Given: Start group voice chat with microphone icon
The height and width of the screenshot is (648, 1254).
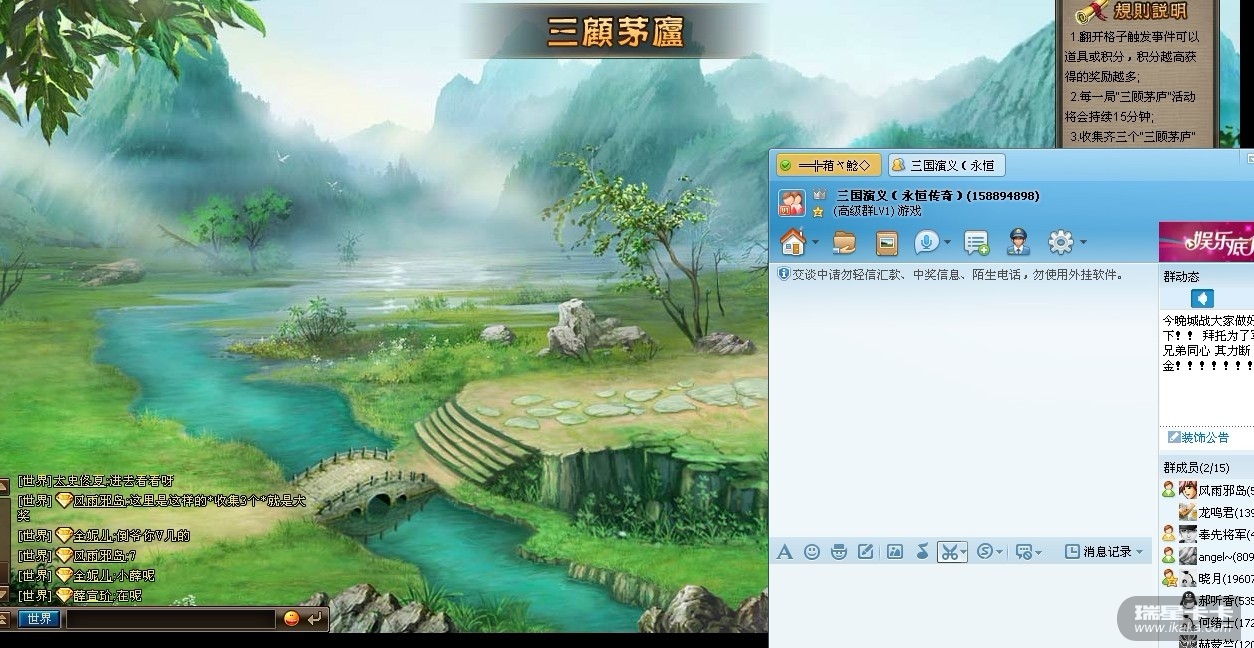Looking at the screenshot, I should (x=927, y=242).
